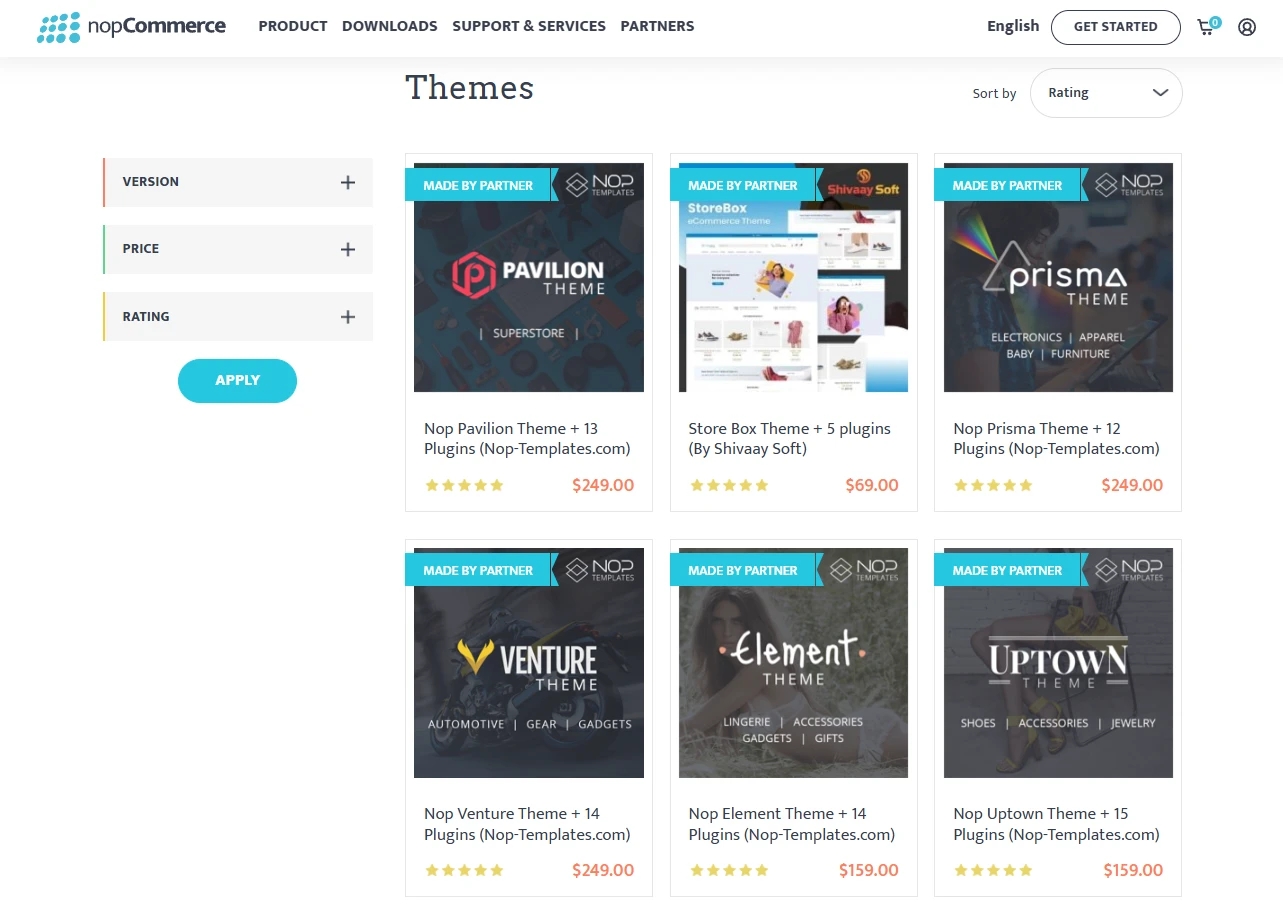Screen dimensions: 1283x902
Task: Open the DOWNLOADS menu
Action: [389, 26]
